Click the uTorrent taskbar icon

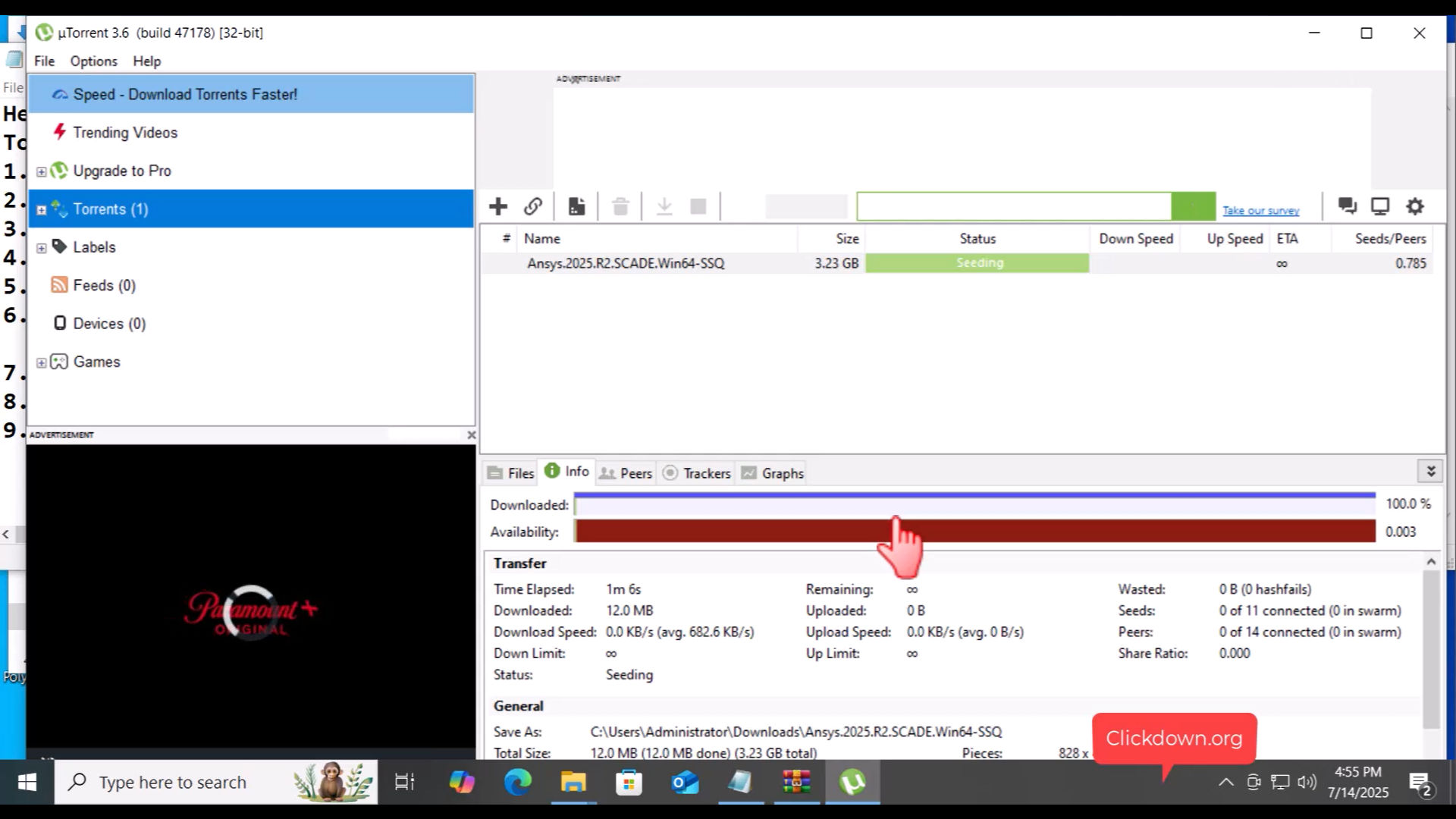point(852,782)
